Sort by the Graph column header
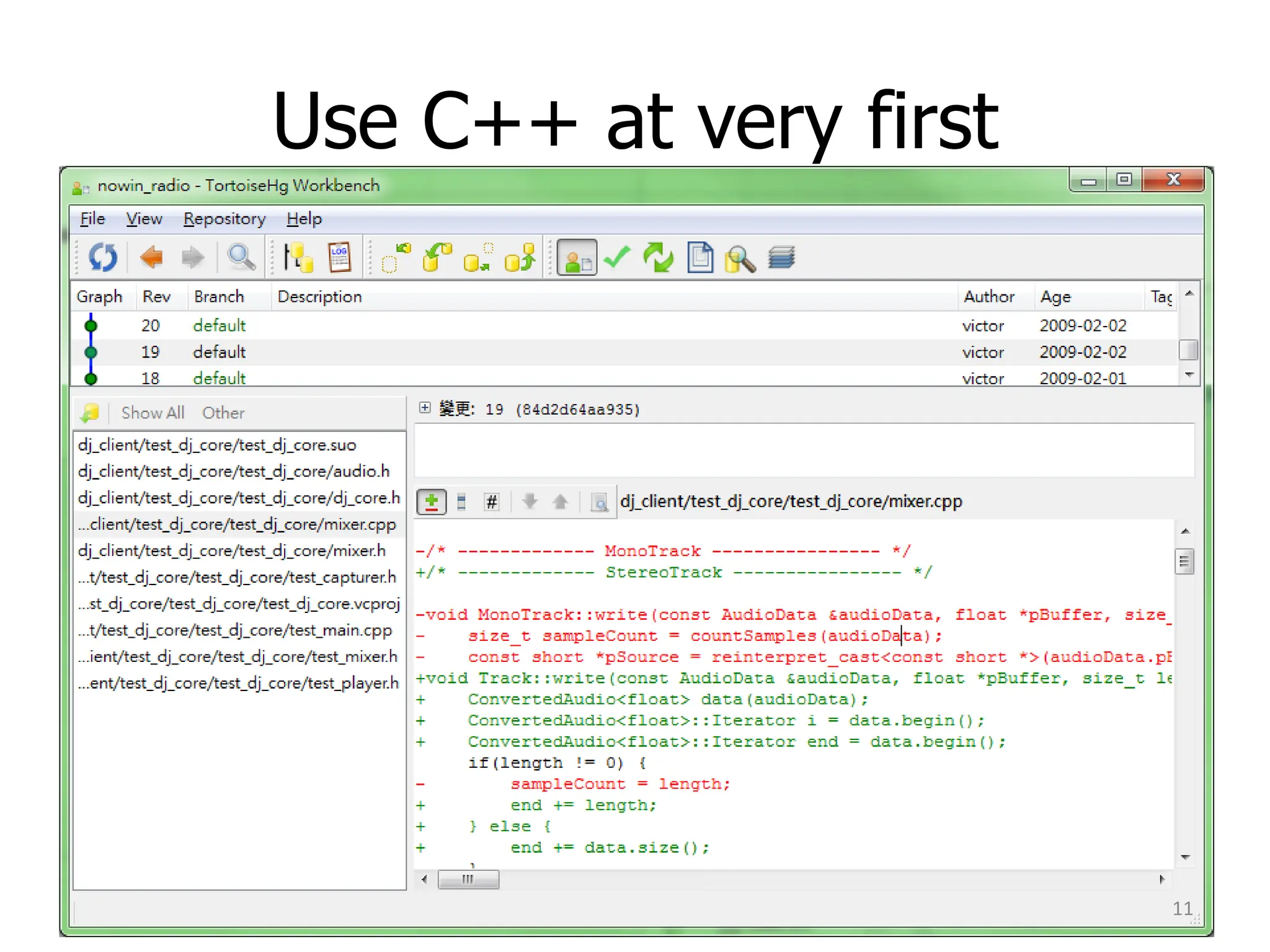Viewport: 1270px width, 952px height. pyautogui.click(x=99, y=297)
